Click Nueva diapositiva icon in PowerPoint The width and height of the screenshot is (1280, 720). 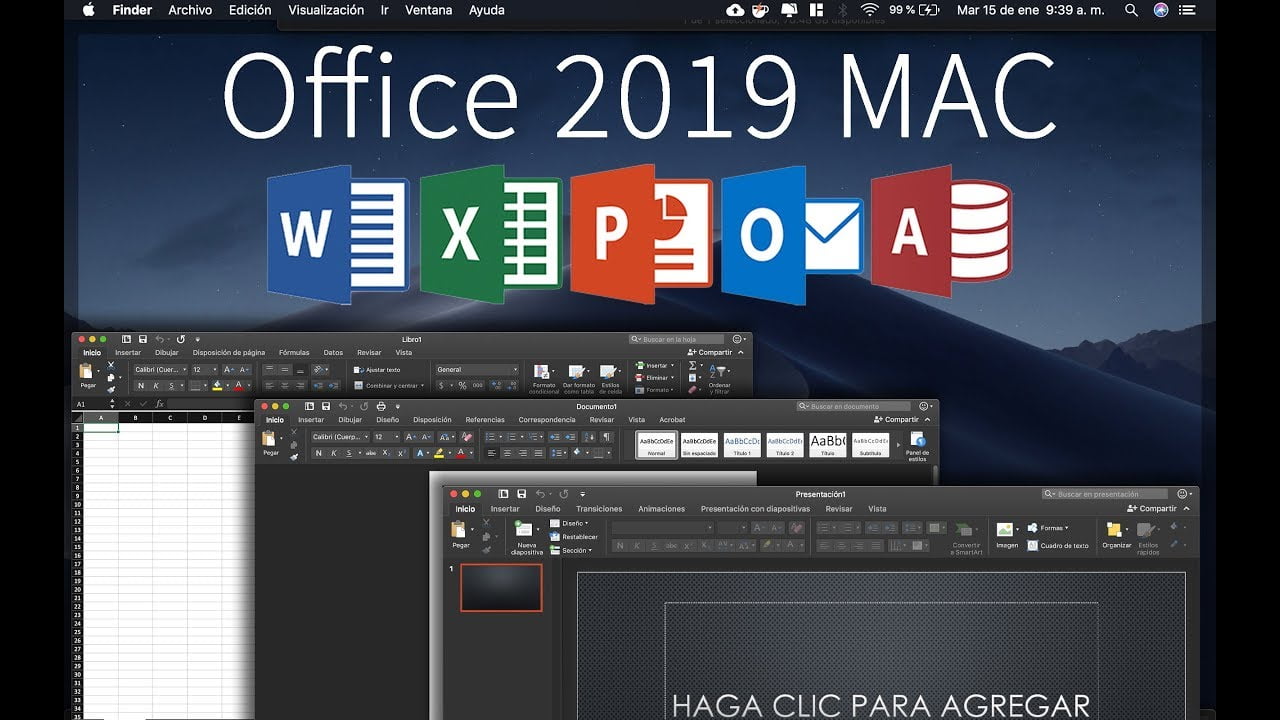525,529
